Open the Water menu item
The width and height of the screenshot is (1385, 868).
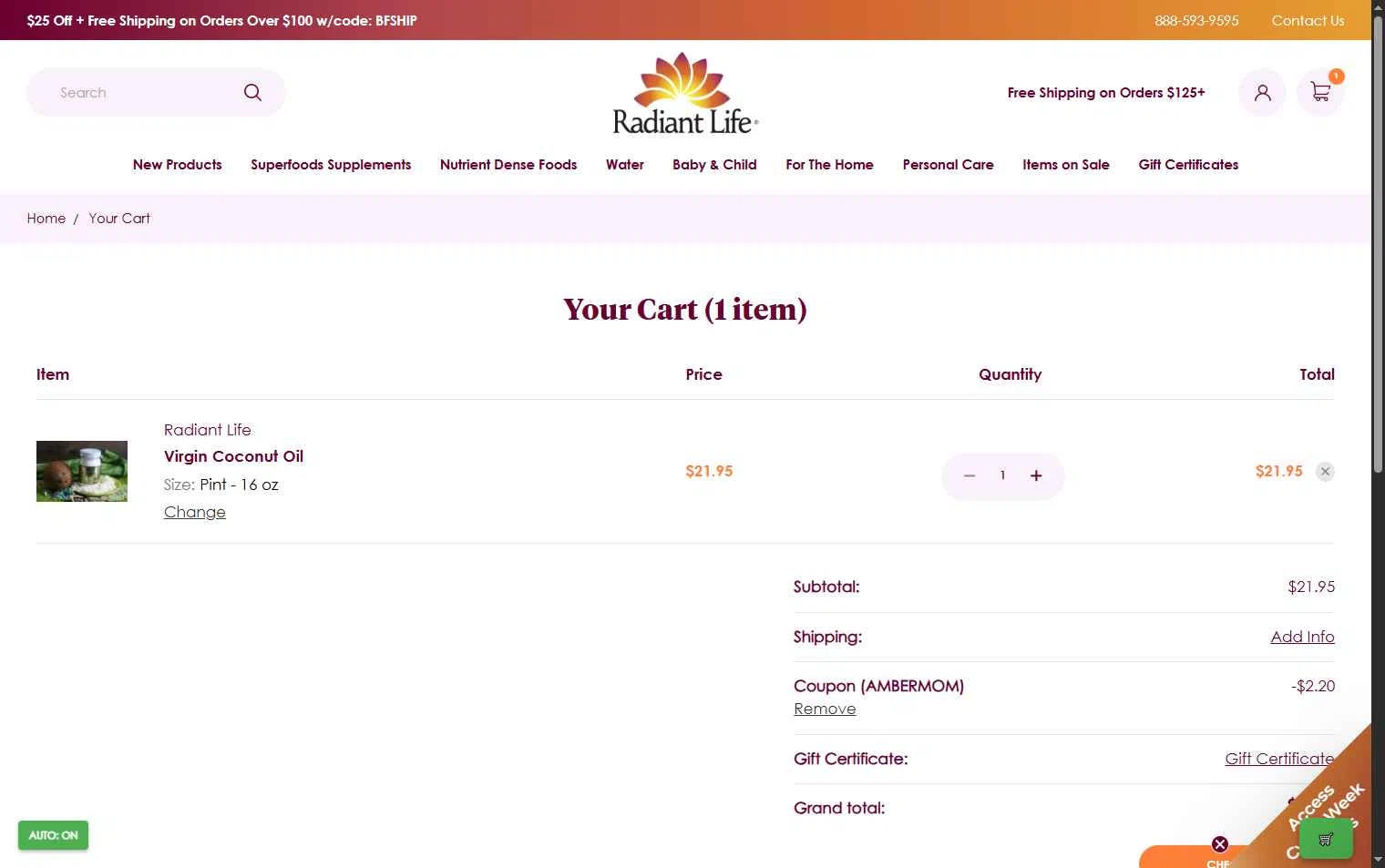(x=625, y=165)
